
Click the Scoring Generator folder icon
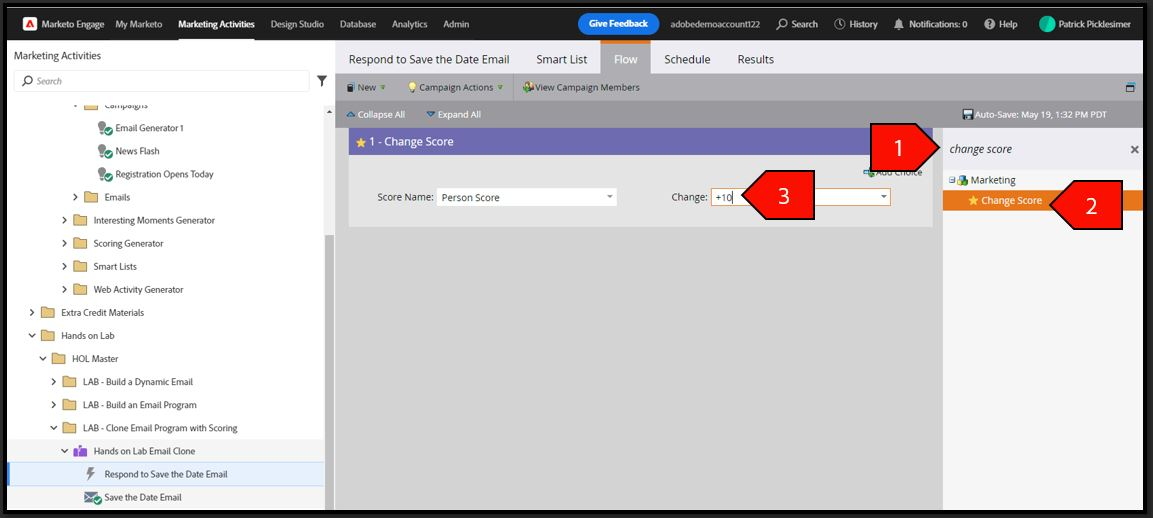[x=80, y=244]
